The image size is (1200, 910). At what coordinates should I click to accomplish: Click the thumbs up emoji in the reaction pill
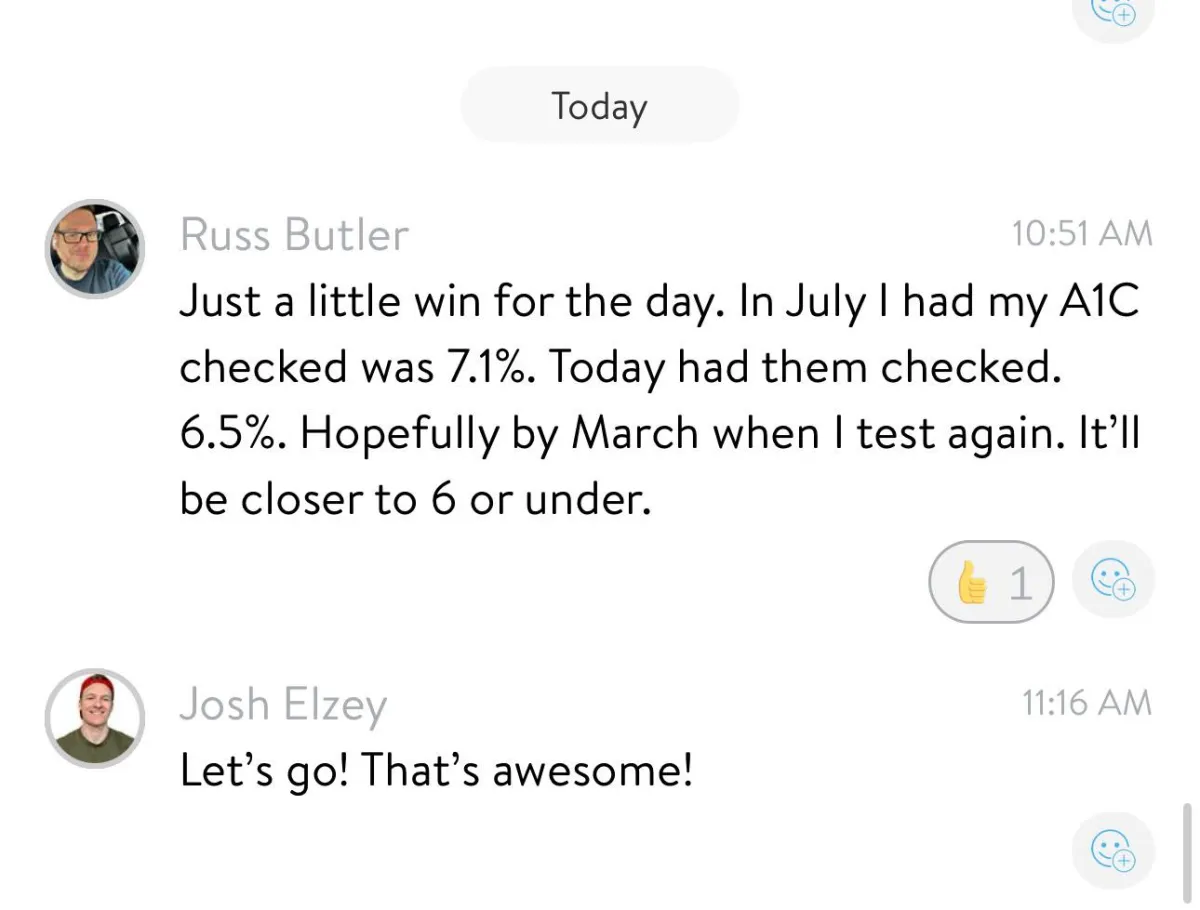tap(971, 583)
